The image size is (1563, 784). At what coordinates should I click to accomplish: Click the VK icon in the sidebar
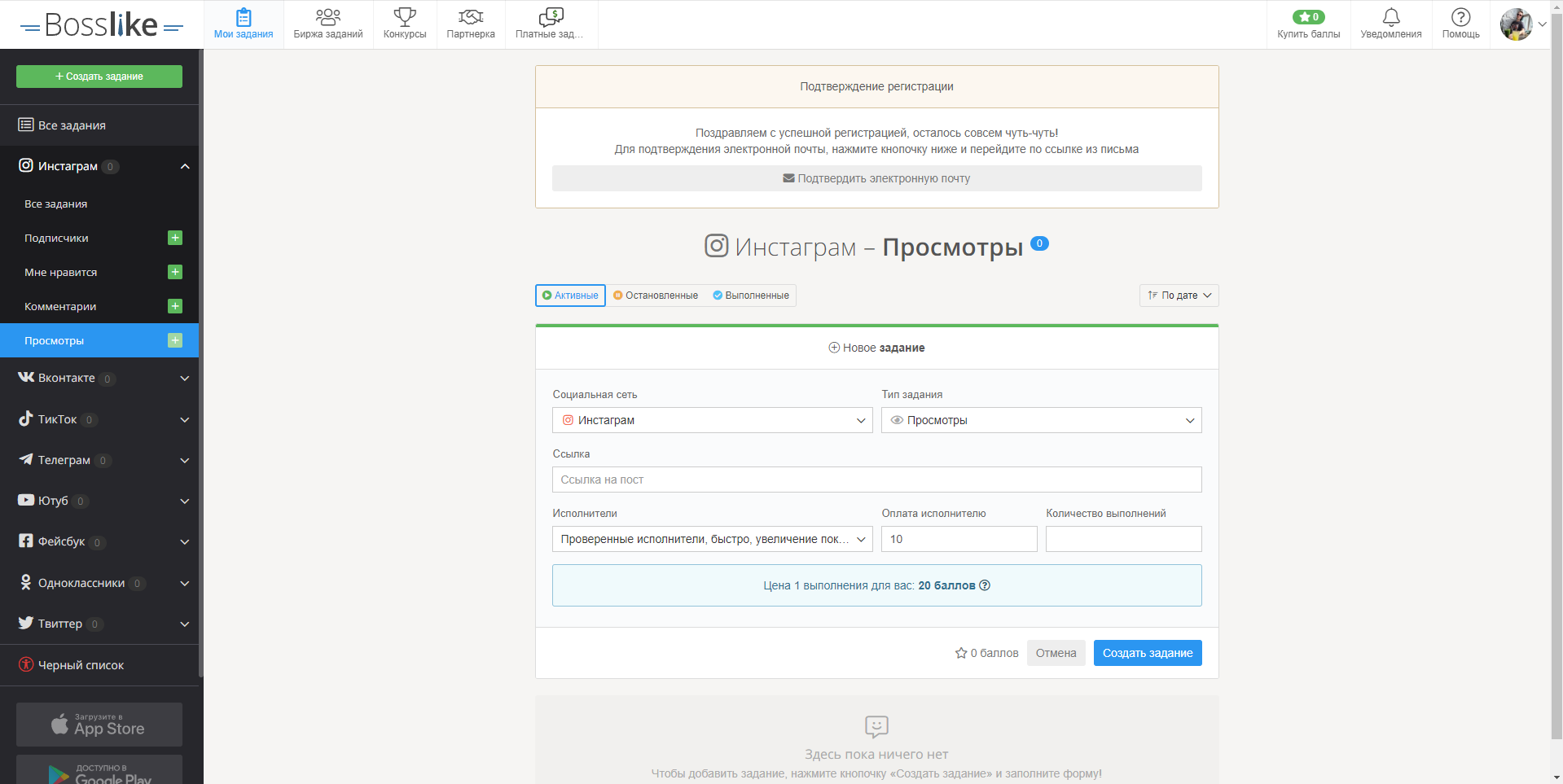pyautogui.click(x=26, y=377)
